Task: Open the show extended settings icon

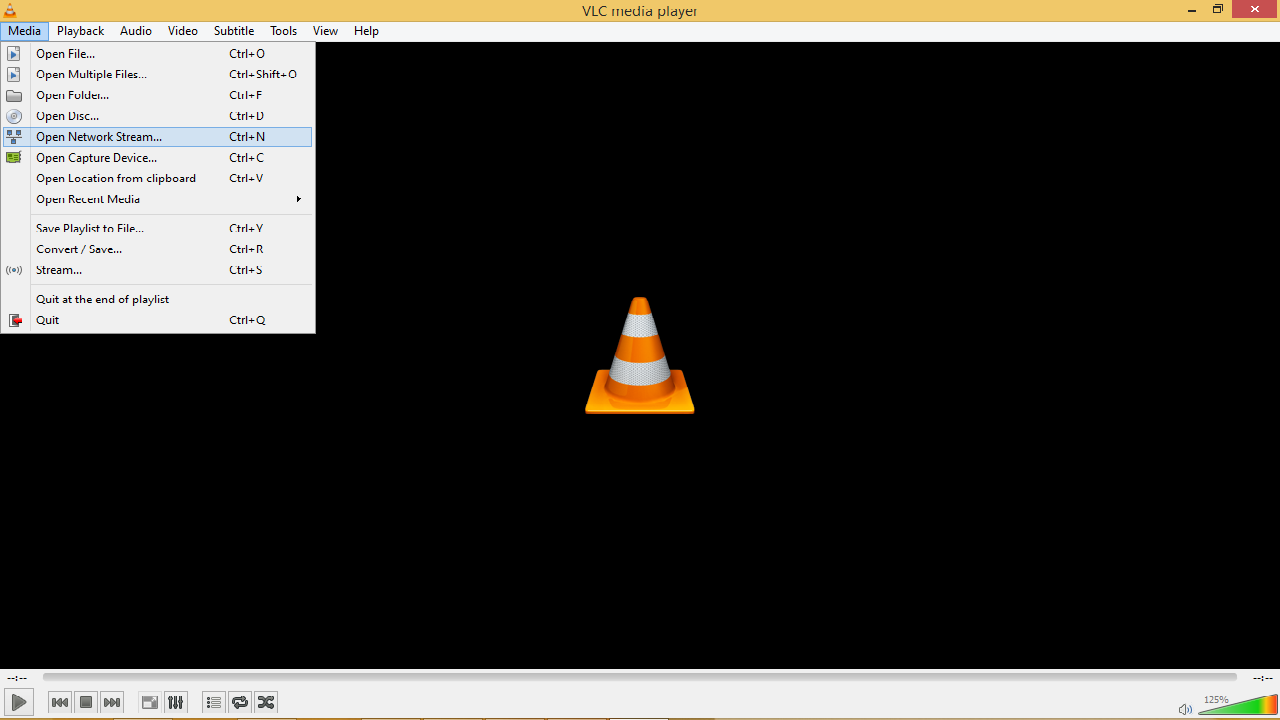Action: tap(175, 702)
